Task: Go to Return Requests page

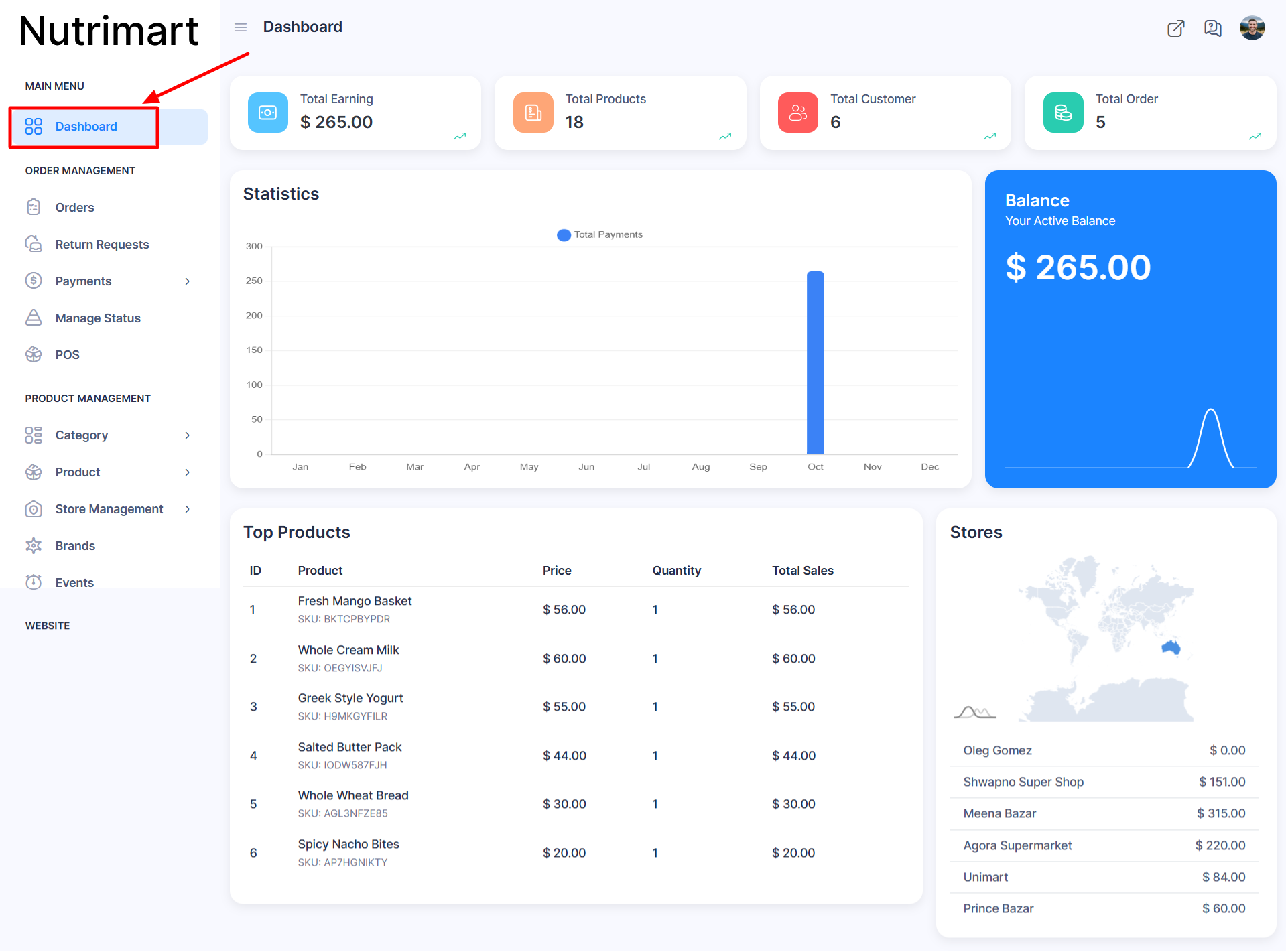Action: pyautogui.click(x=102, y=245)
